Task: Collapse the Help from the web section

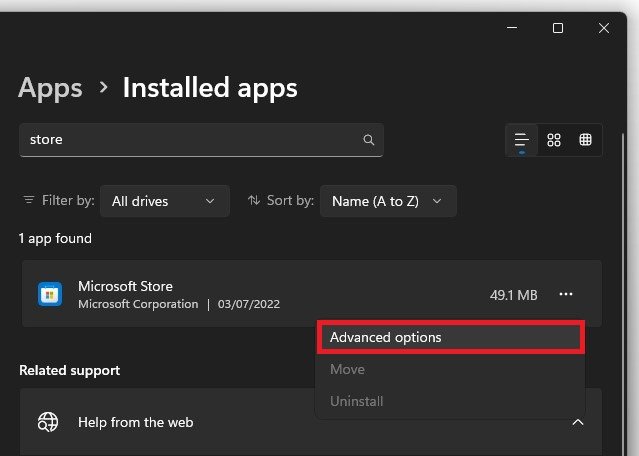Action: point(577,422)
